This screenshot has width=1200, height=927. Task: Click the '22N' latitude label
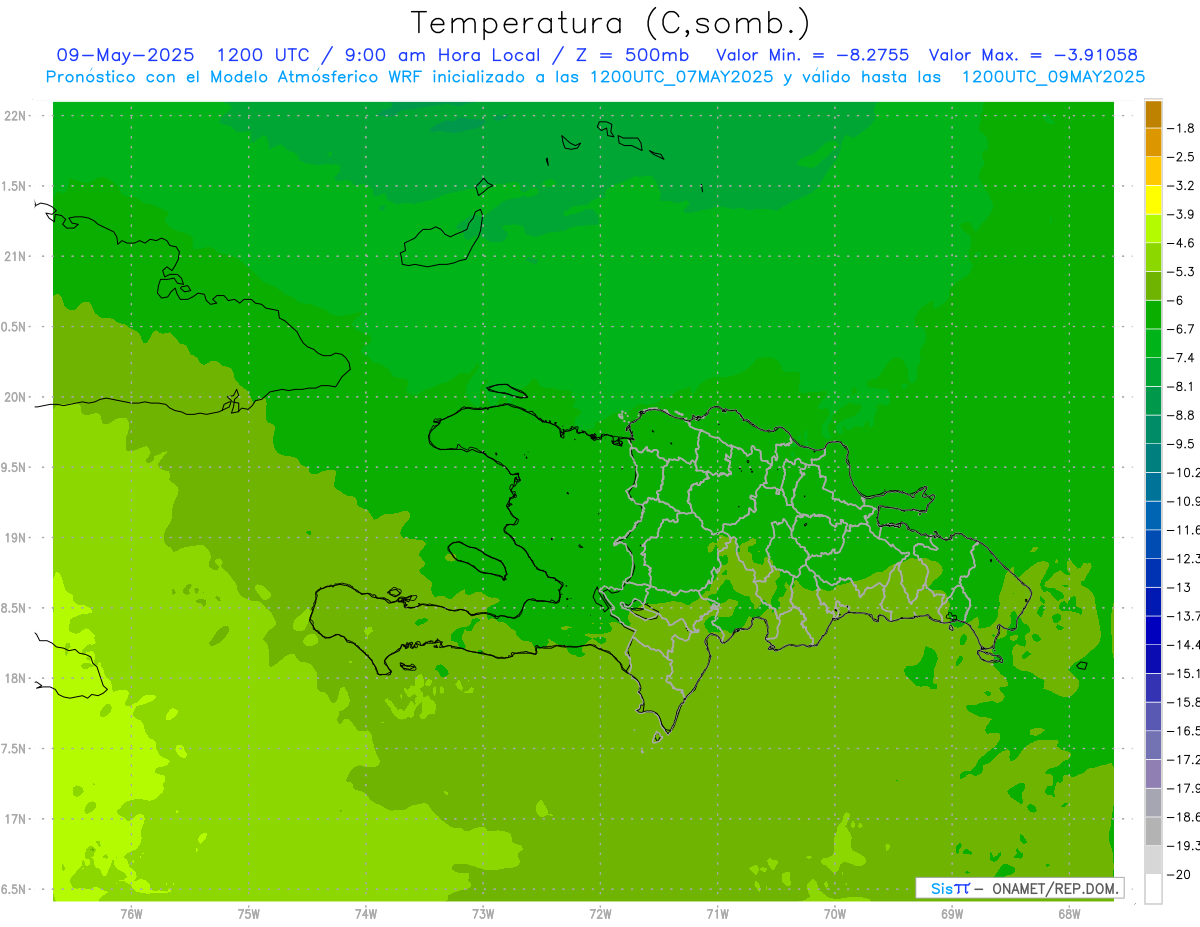tap(15, 115)
